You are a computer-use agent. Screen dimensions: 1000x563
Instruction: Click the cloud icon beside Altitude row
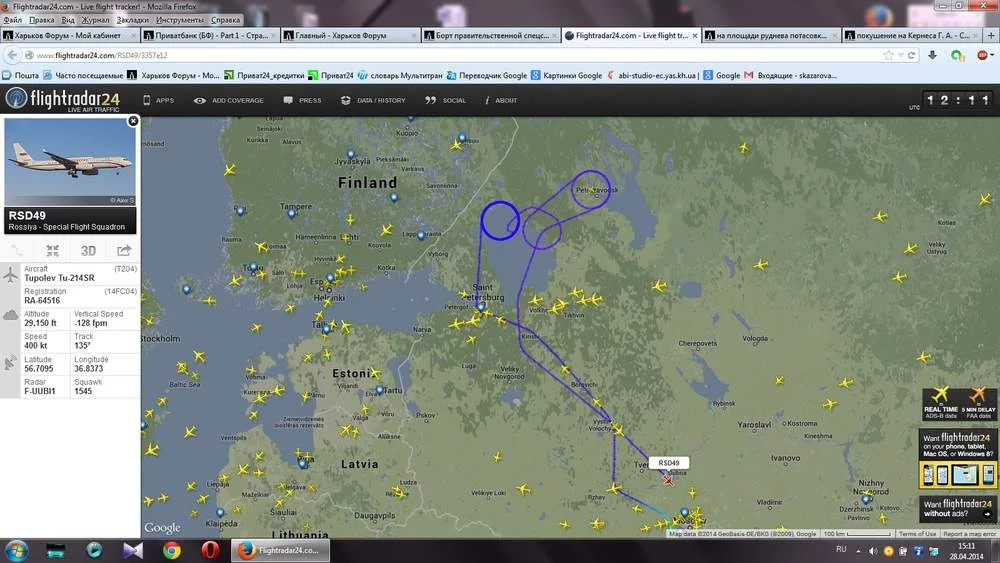point(11,315)
